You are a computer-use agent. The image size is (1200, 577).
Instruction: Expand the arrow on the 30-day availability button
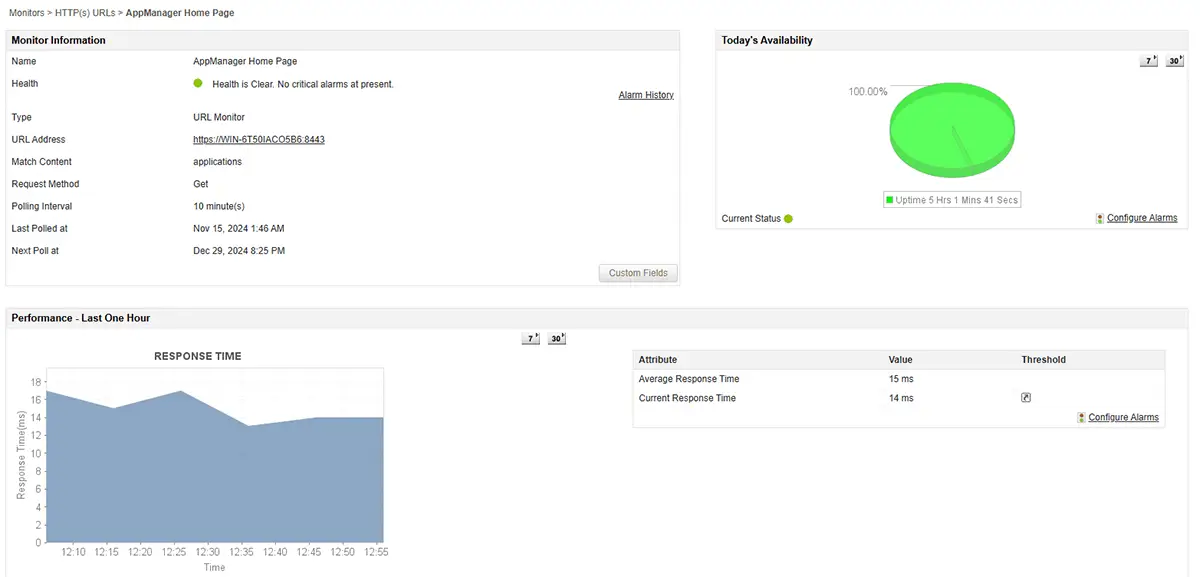(1181, 57)
